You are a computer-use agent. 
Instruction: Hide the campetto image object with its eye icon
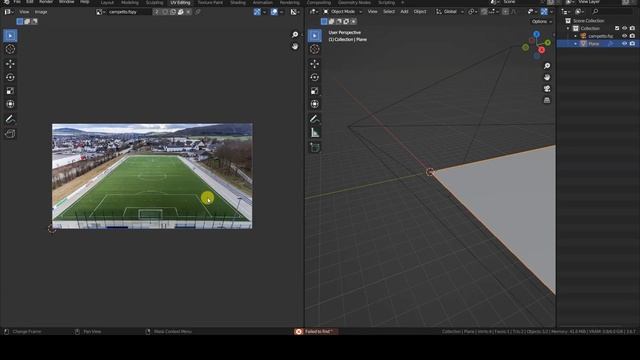pos(624,36)
